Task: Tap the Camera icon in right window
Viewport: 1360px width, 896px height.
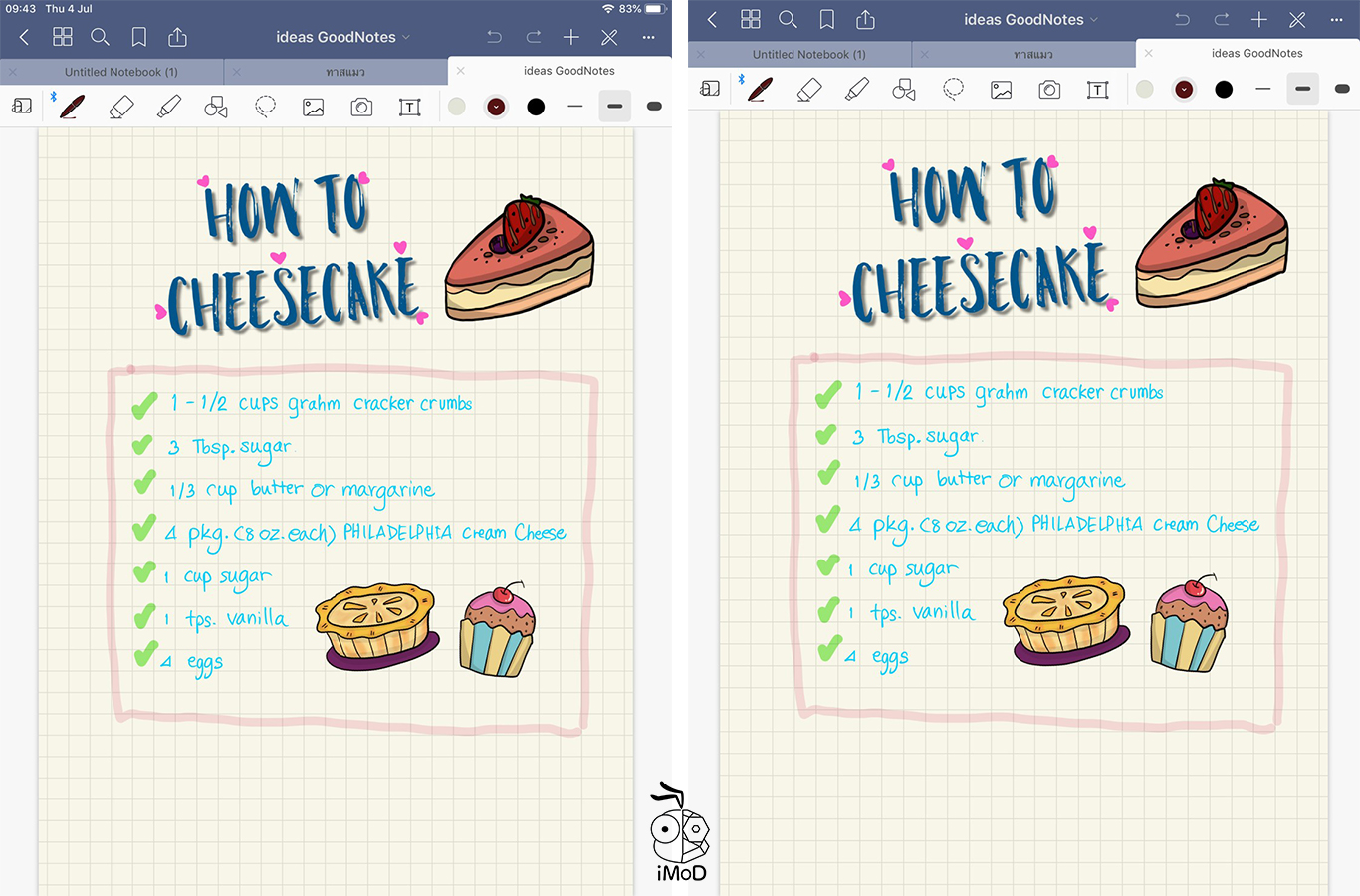Action: pyautogui.click(x=1049, y=90)
